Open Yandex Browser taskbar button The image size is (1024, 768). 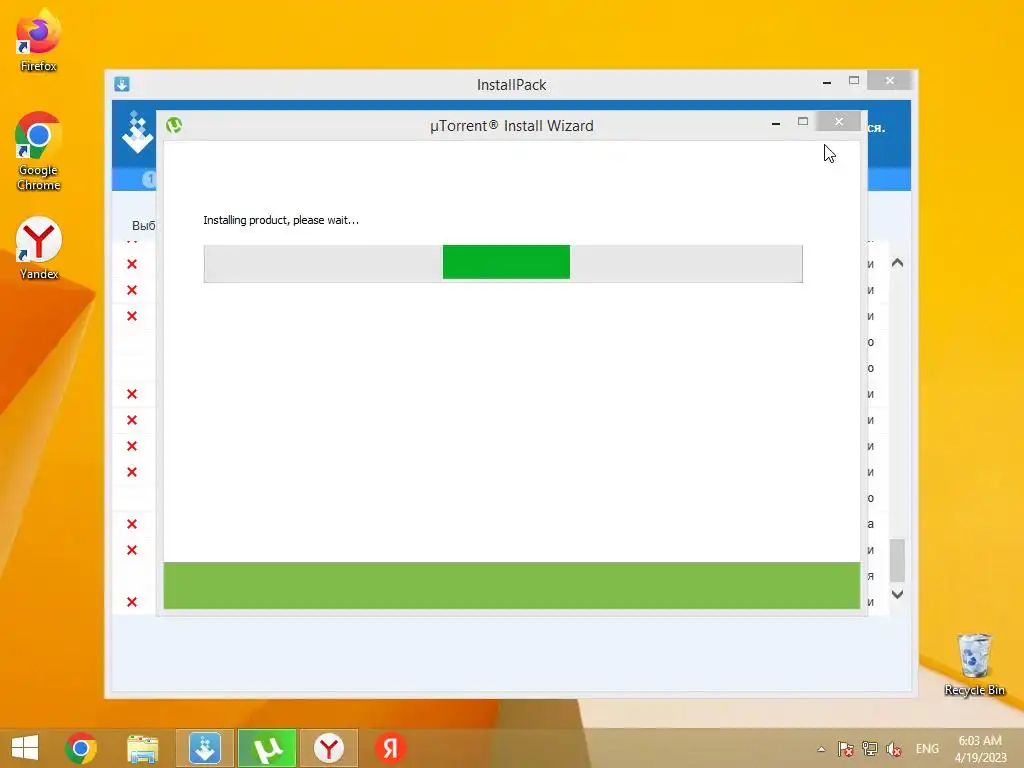coord(328,748)
